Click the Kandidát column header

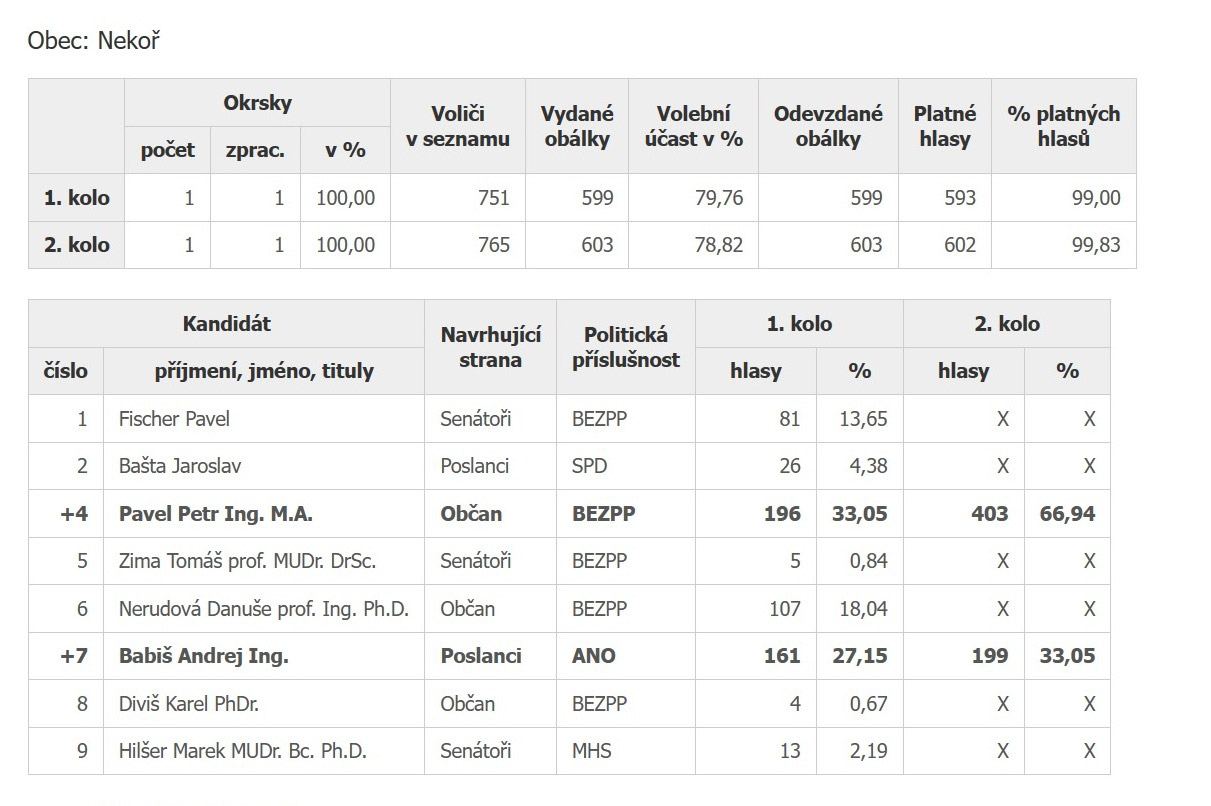click(x=226, y=324)
